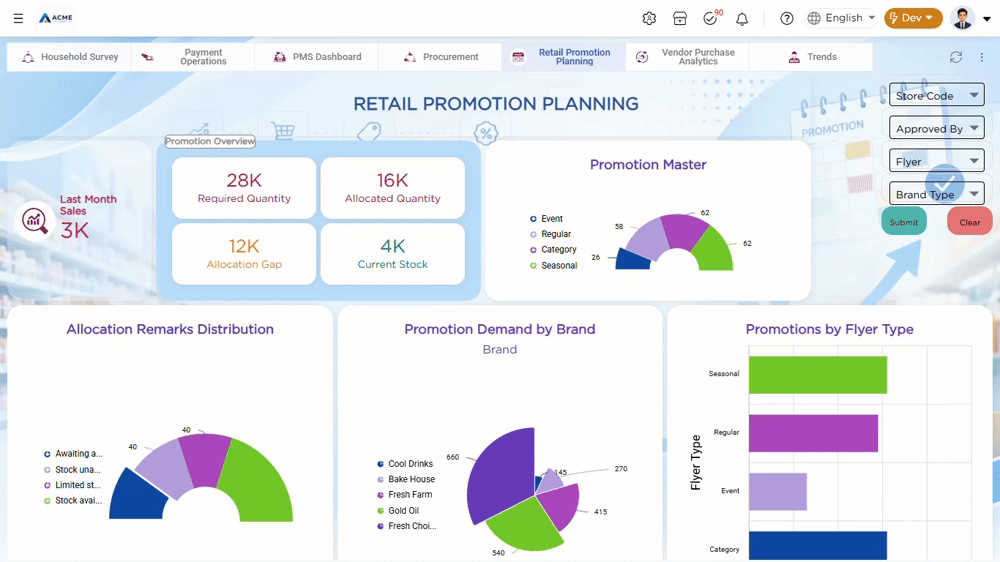Click the user profile avatar
Viewport: 1000px width, 562px height.
click(x=962, y=18)
